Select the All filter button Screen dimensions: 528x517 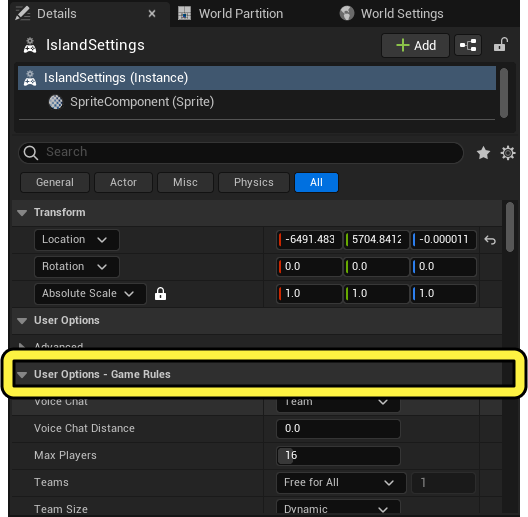316,182
